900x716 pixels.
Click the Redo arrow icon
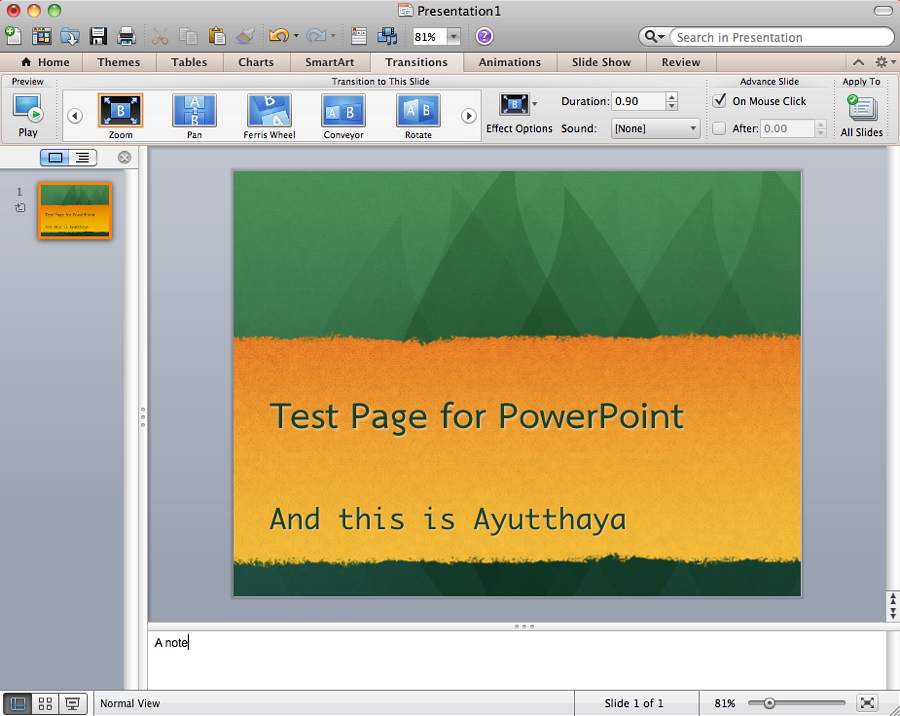[316, 36]
